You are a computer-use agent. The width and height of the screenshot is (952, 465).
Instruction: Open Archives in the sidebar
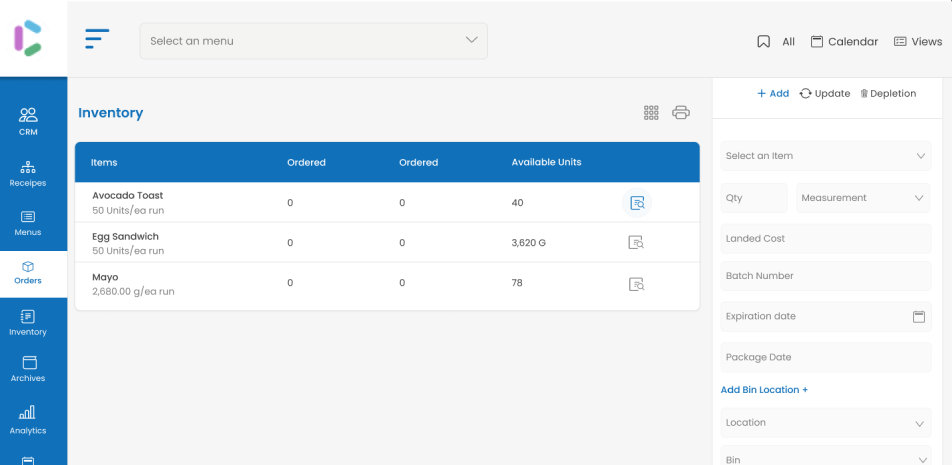coord(28,369)
